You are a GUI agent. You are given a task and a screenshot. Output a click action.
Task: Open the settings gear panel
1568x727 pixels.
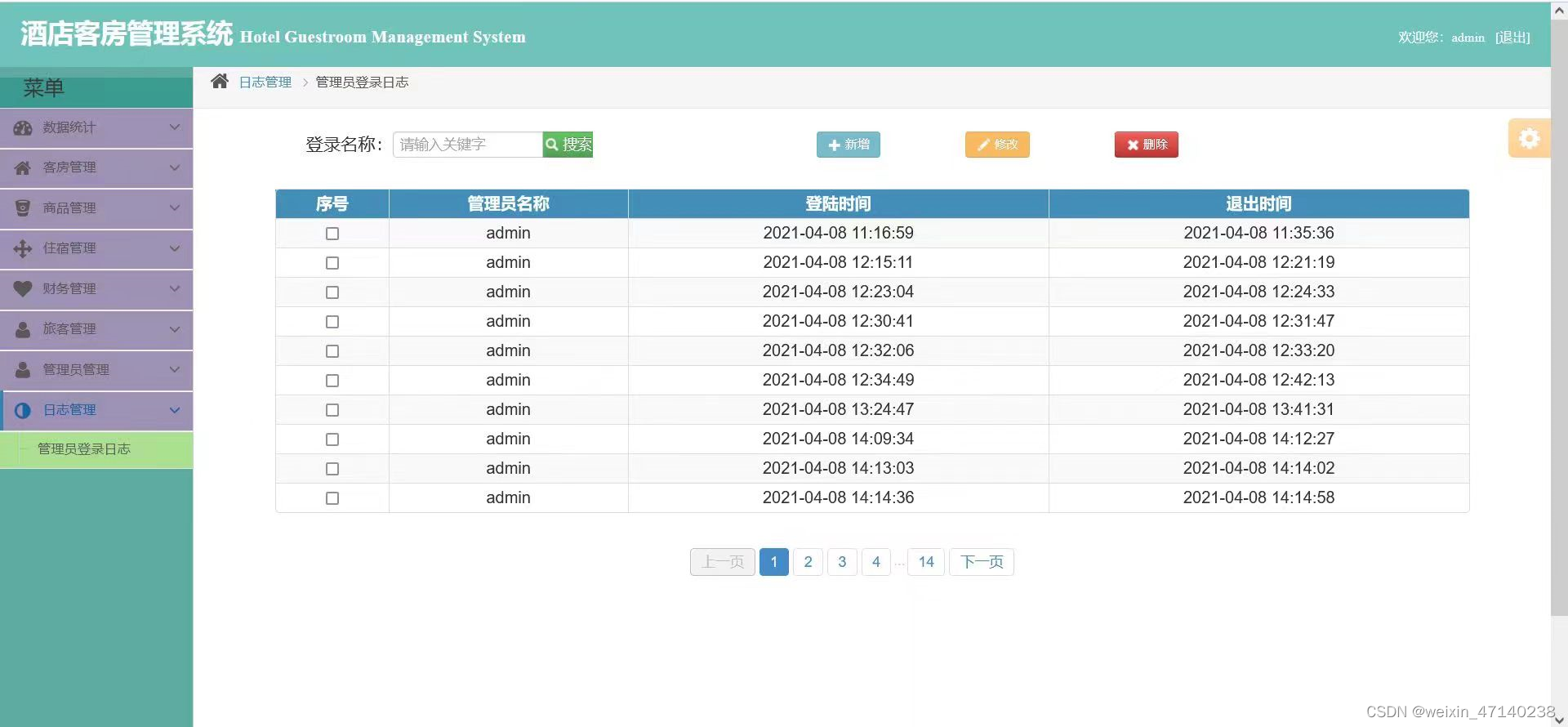[x=1529, y=138]
